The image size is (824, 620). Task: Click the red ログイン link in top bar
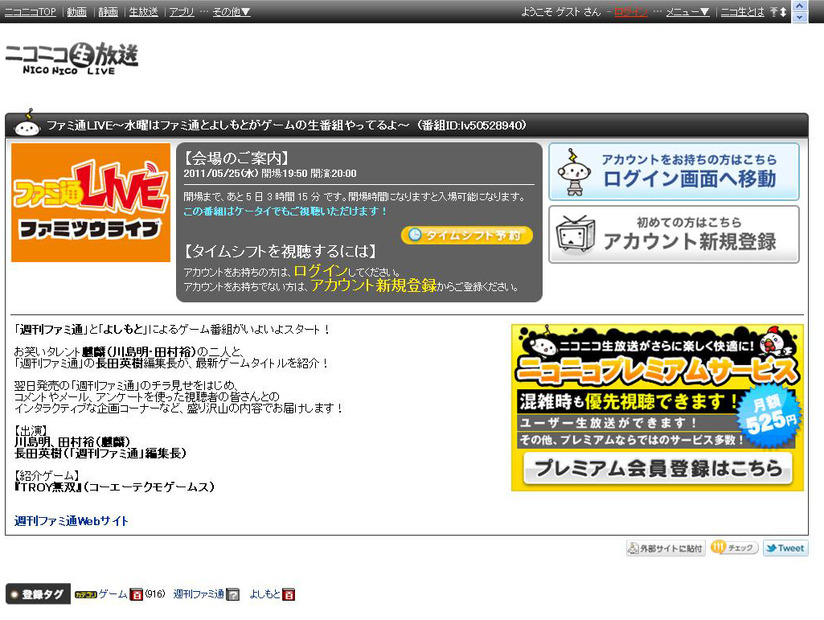tap(631, 12)
